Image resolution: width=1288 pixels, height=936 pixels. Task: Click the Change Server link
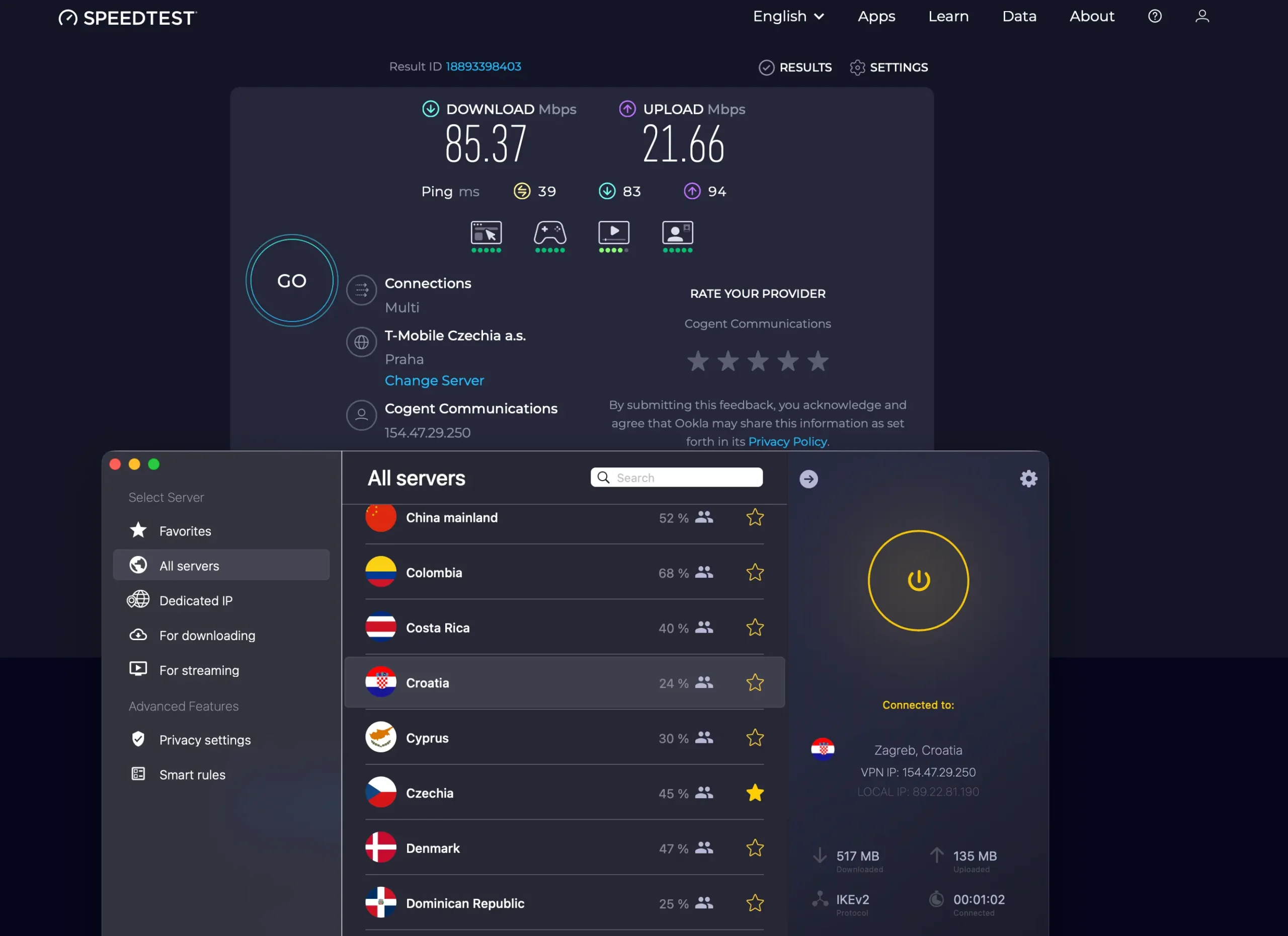click(x=434, y=380)
